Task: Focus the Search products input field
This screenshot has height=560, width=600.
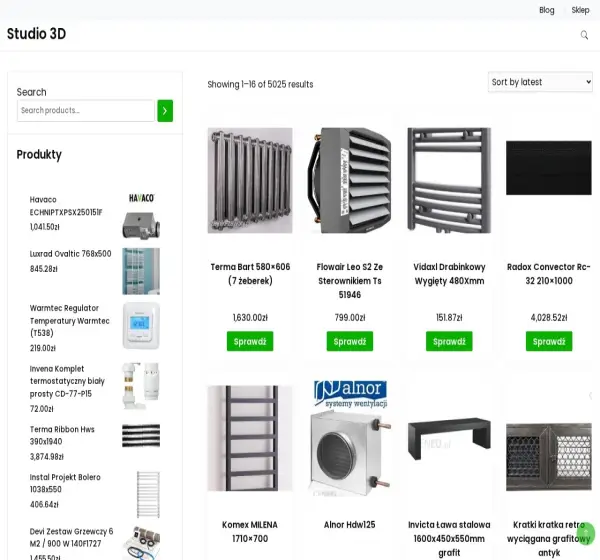Action: [x=86, y=111]
